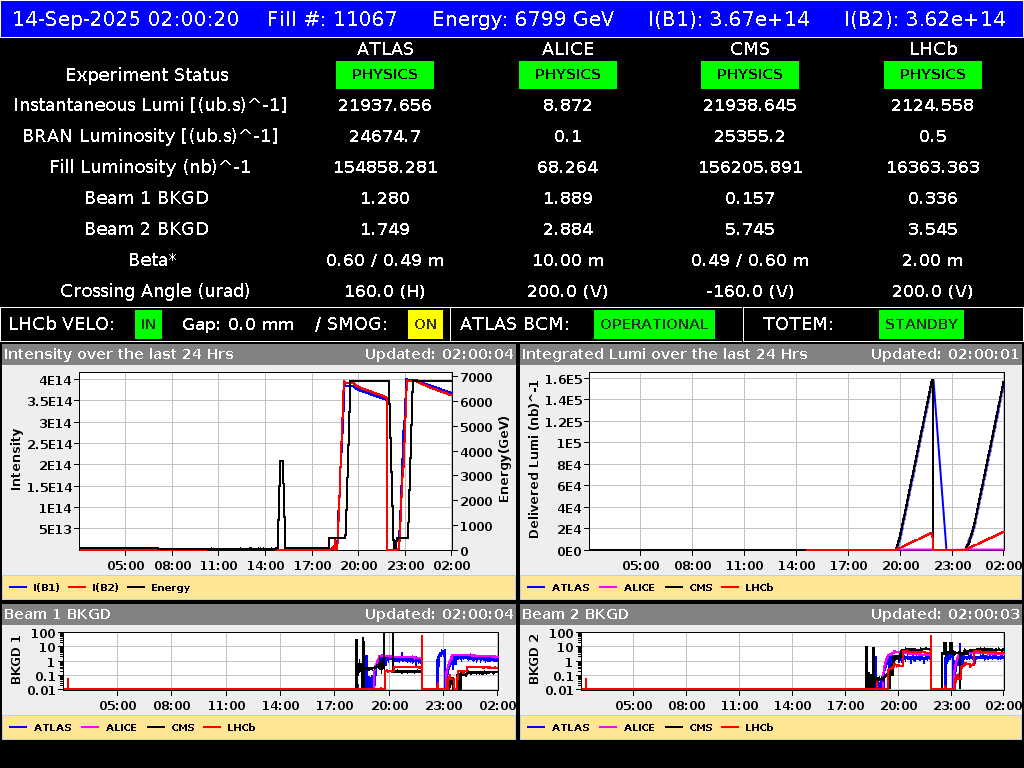Click LHCb legend in Beam 1 BKGD chart

(x=229, y=727)
